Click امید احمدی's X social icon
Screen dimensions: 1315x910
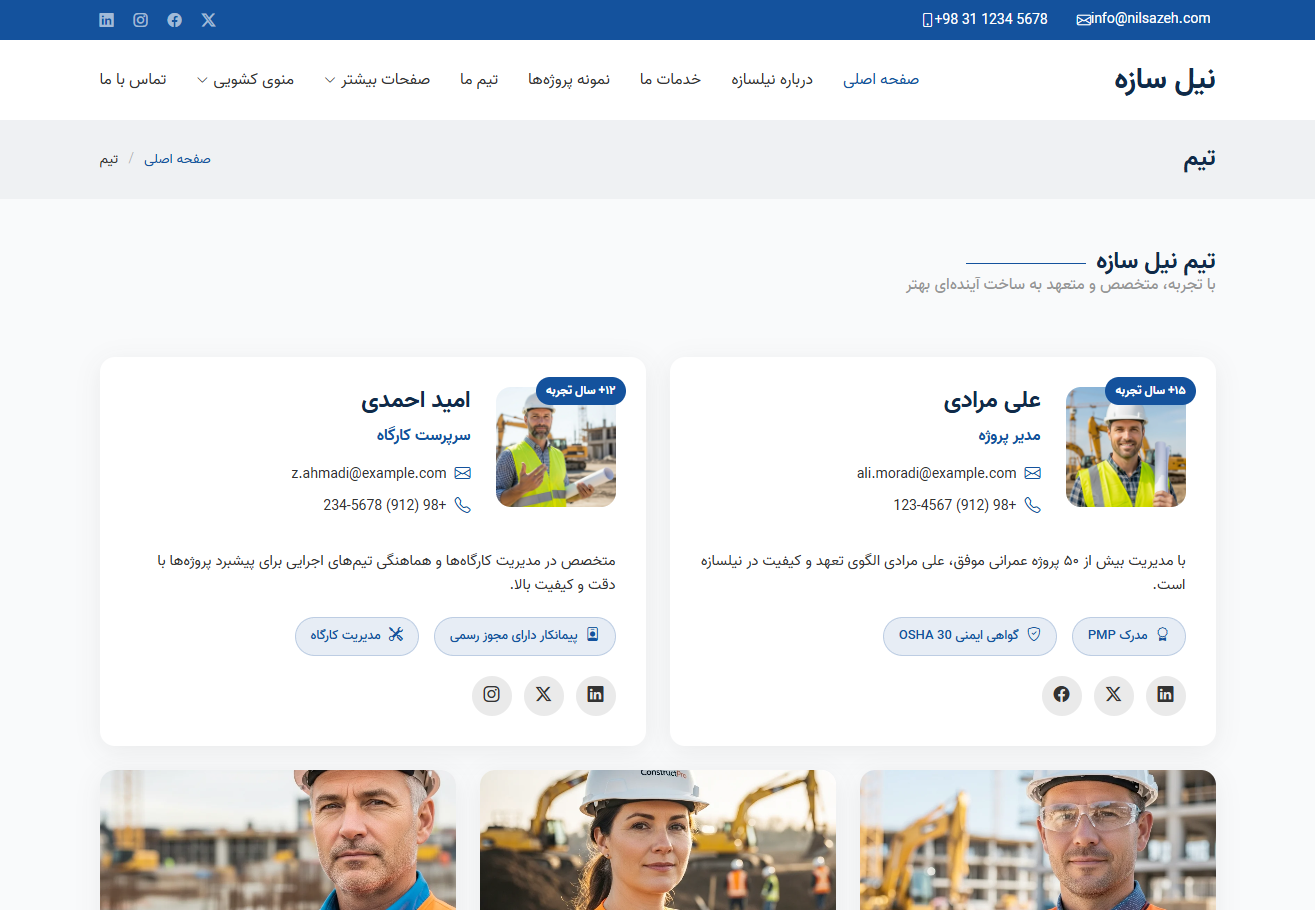click(x=543, y=695)
